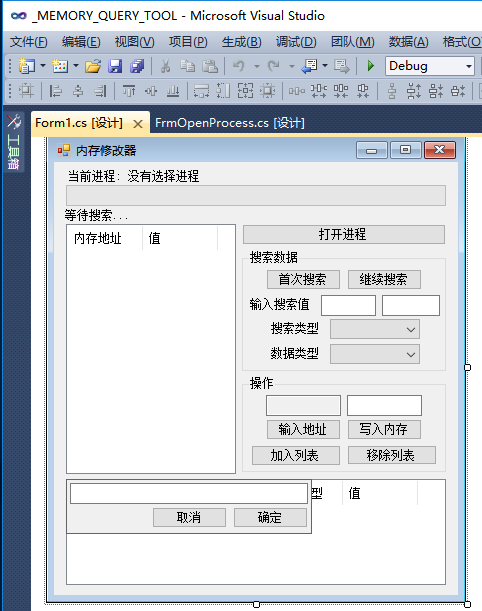Expand the Debug configuration dropdown
482x611 pixels.
469,66
